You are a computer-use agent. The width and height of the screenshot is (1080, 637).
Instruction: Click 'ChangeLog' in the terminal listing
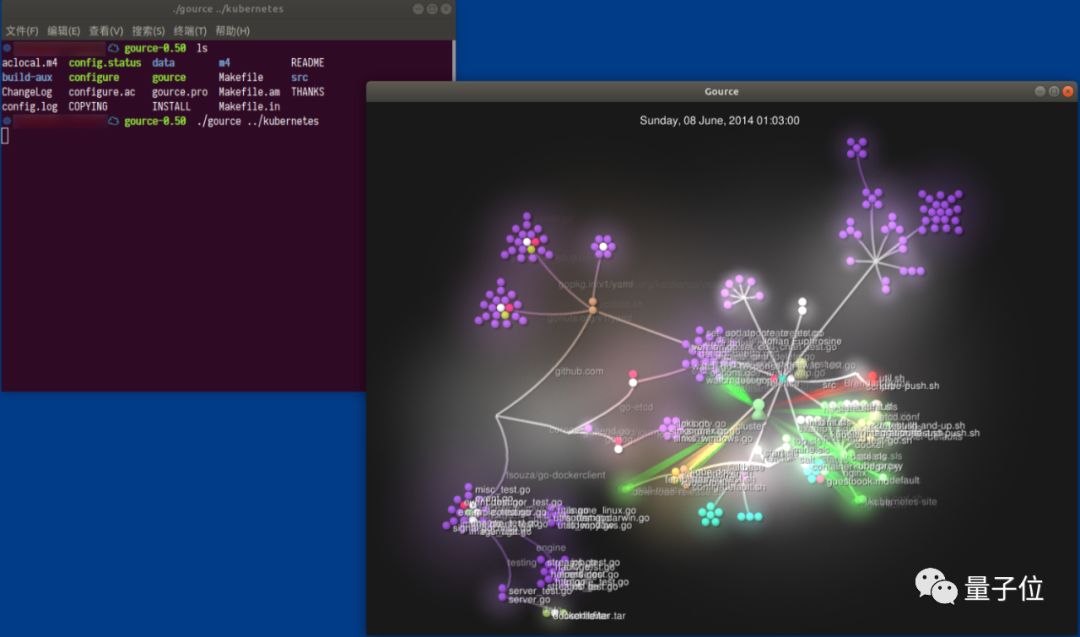coord(27,92)
